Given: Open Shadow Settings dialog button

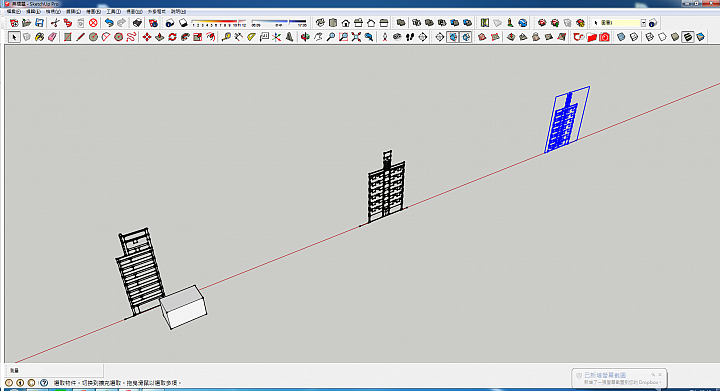Looking at the screenshot, I should point(170,22).
